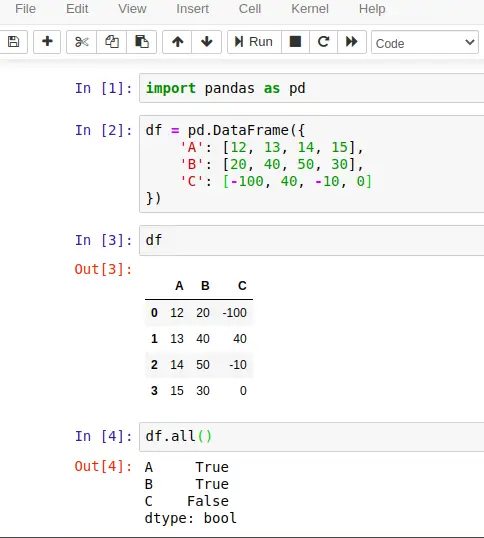Open the Insert menu
484x538 pixels.
pyautogui.click(x=192, y=9)
